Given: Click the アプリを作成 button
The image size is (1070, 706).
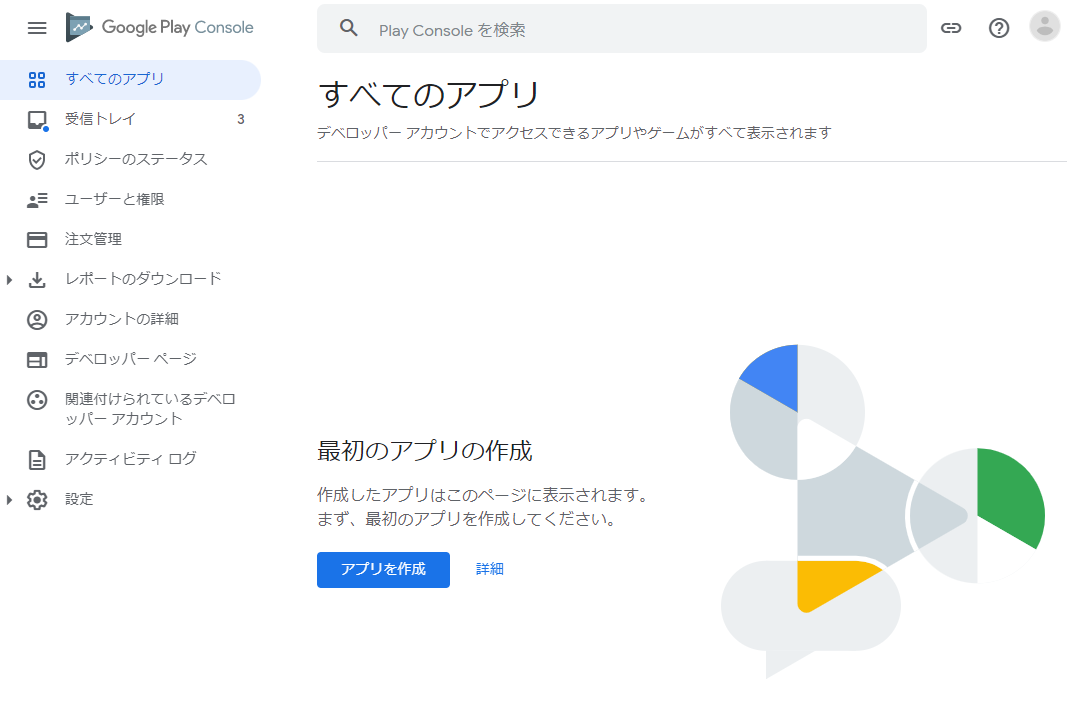Looking at the screenshot, I should click(x=383, y=569).
